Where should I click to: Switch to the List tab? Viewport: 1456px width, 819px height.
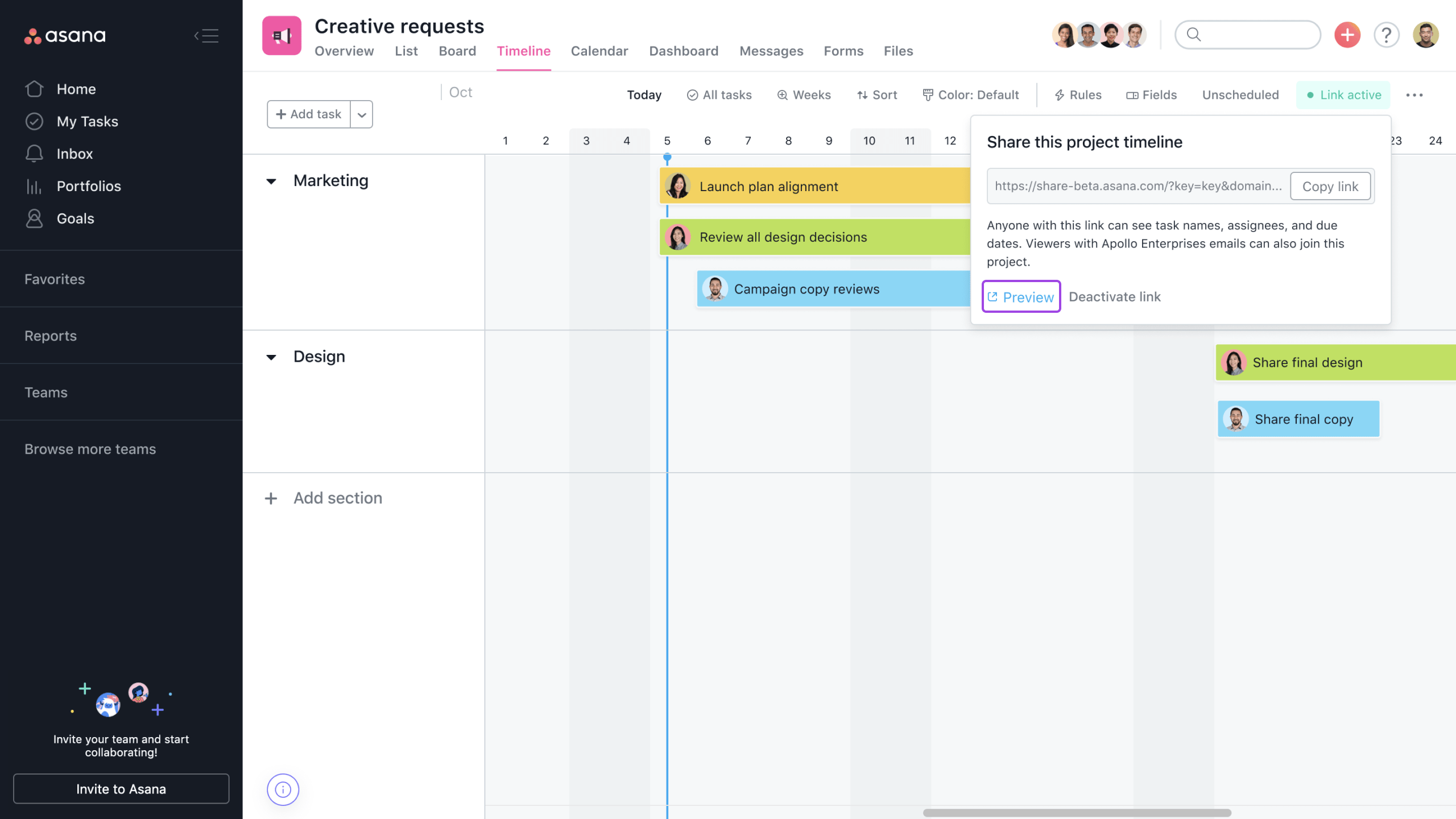[x=406, y=51]
